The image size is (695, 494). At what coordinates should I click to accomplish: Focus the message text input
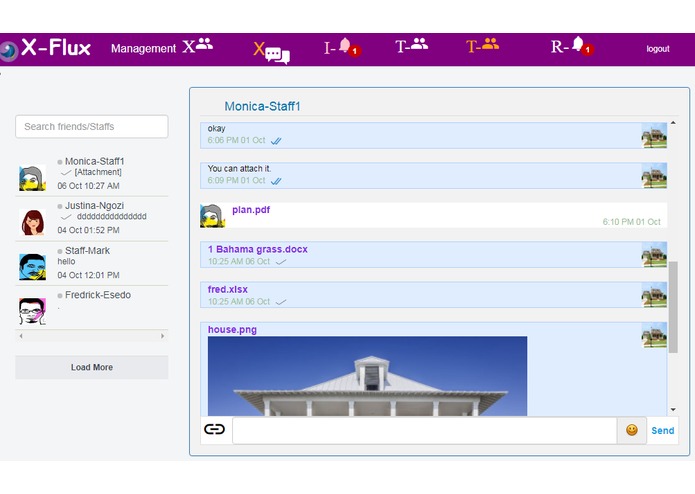pyautogui.click(x=425, y=430)
